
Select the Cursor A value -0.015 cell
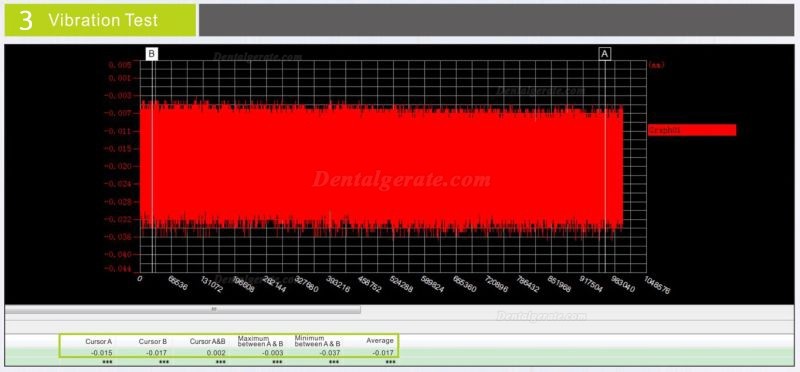click(x=102, y=353)
